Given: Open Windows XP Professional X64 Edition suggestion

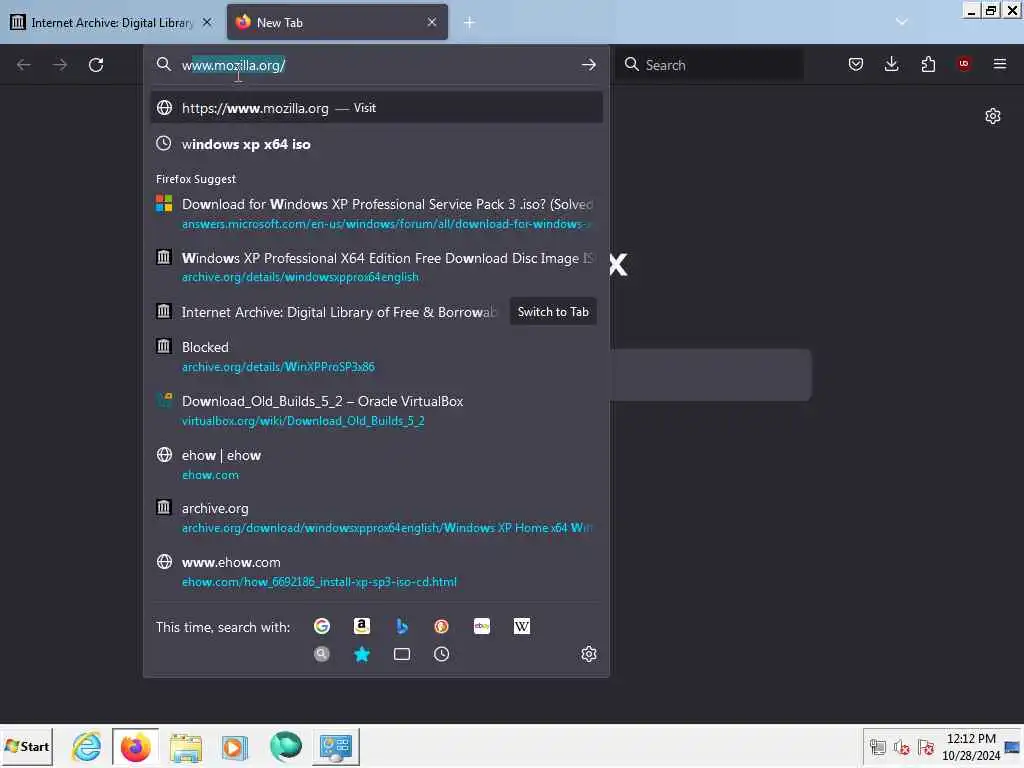Looking at the screenshot, I should point(376,267).
